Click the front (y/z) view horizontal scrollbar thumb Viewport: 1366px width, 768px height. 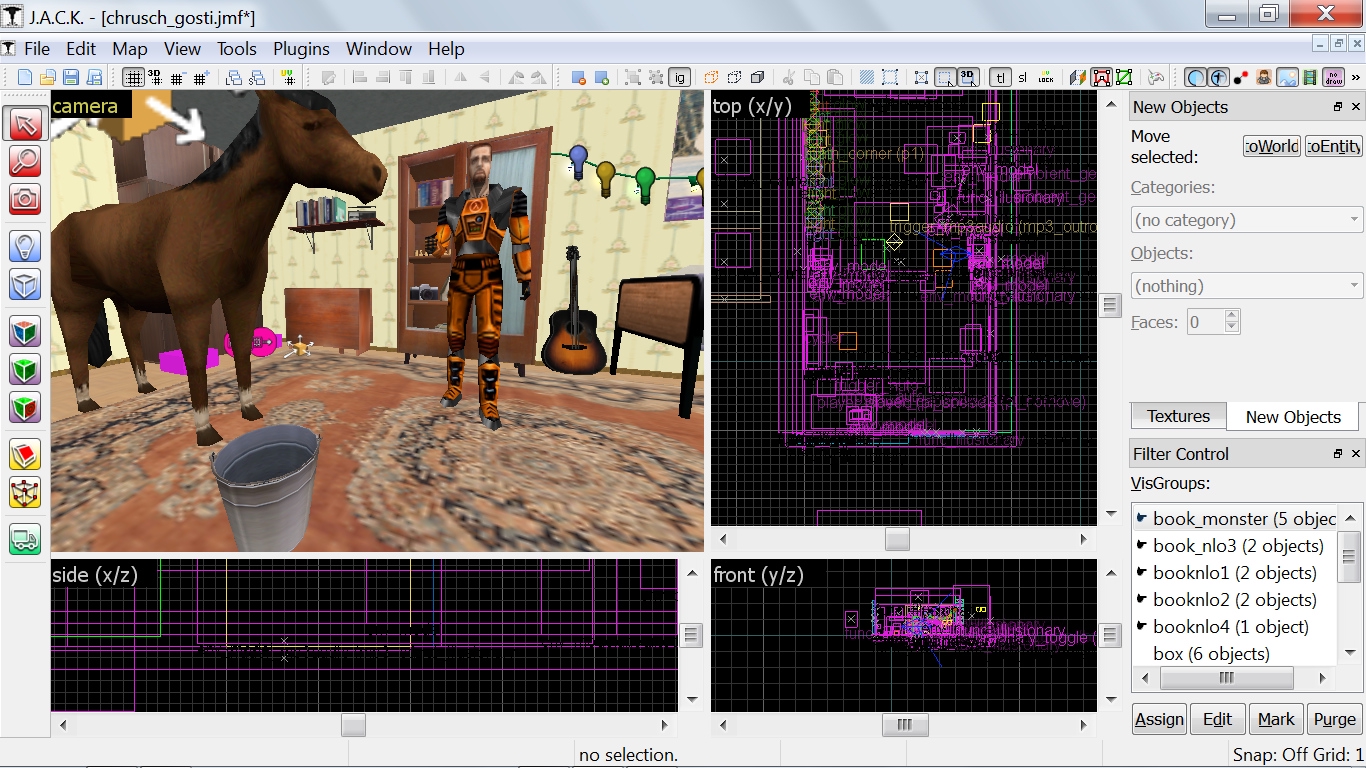tap(904, 725)
